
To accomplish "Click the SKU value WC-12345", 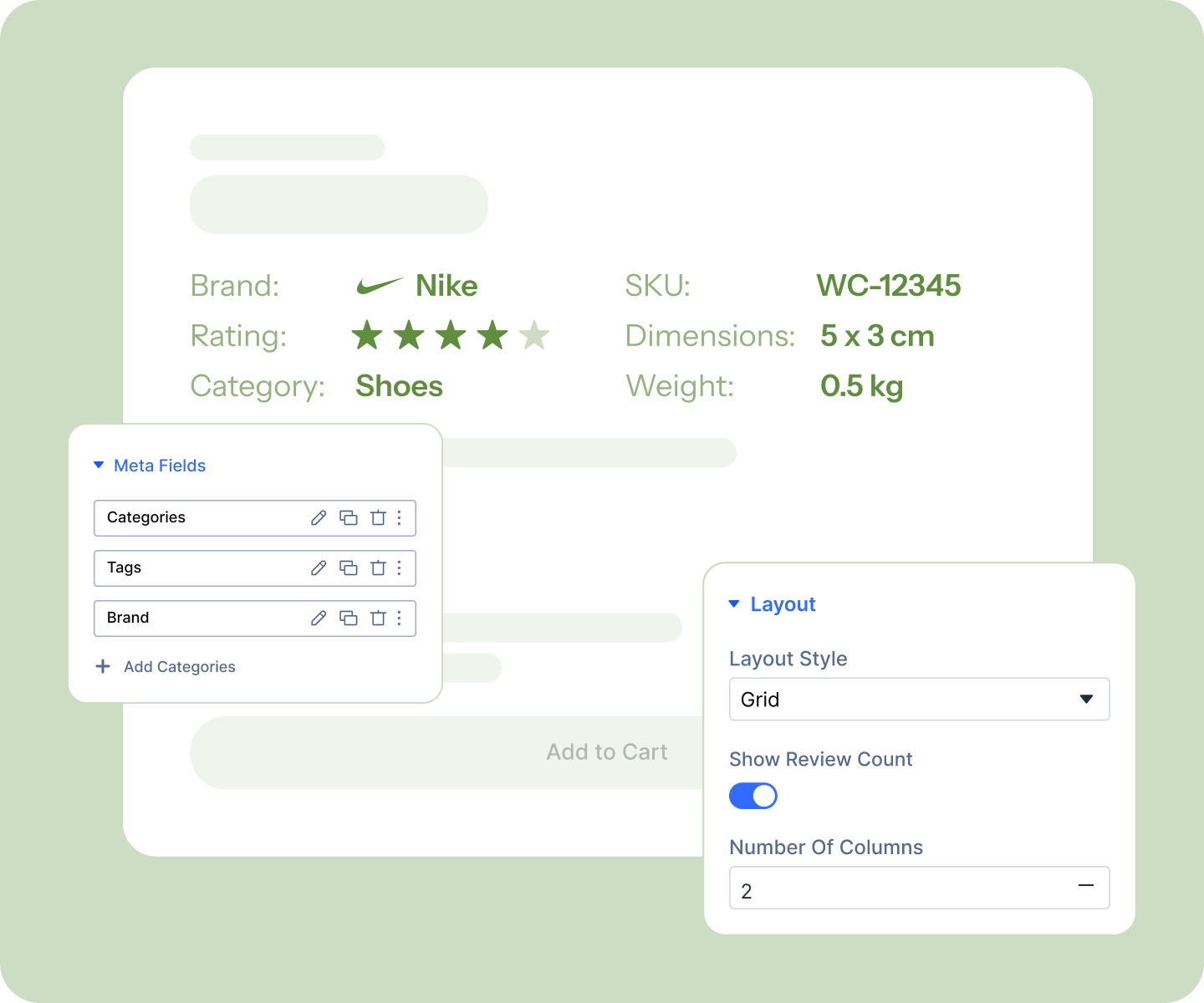I will [889, 286].
